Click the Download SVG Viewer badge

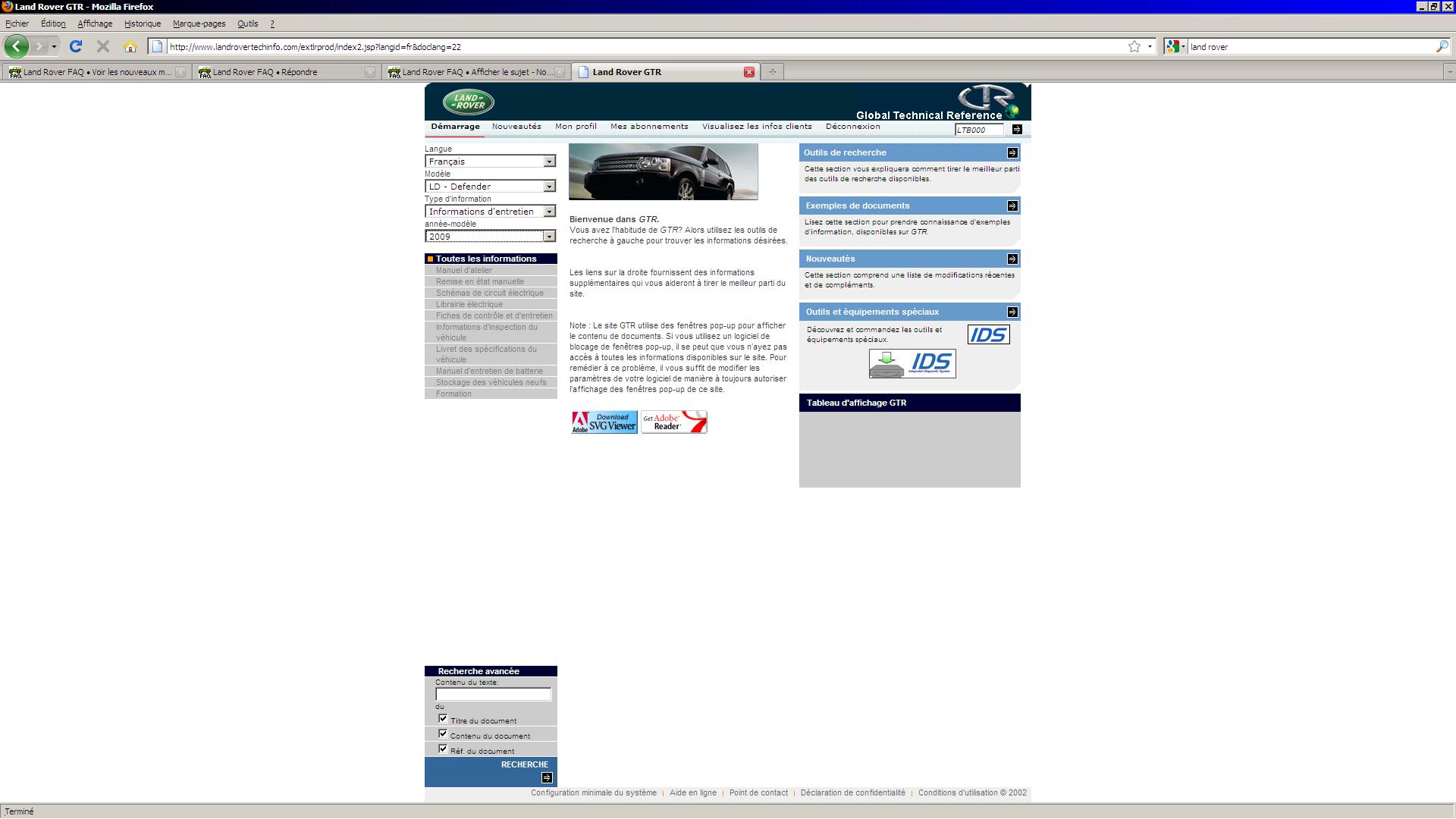click(x=604, y=422)
